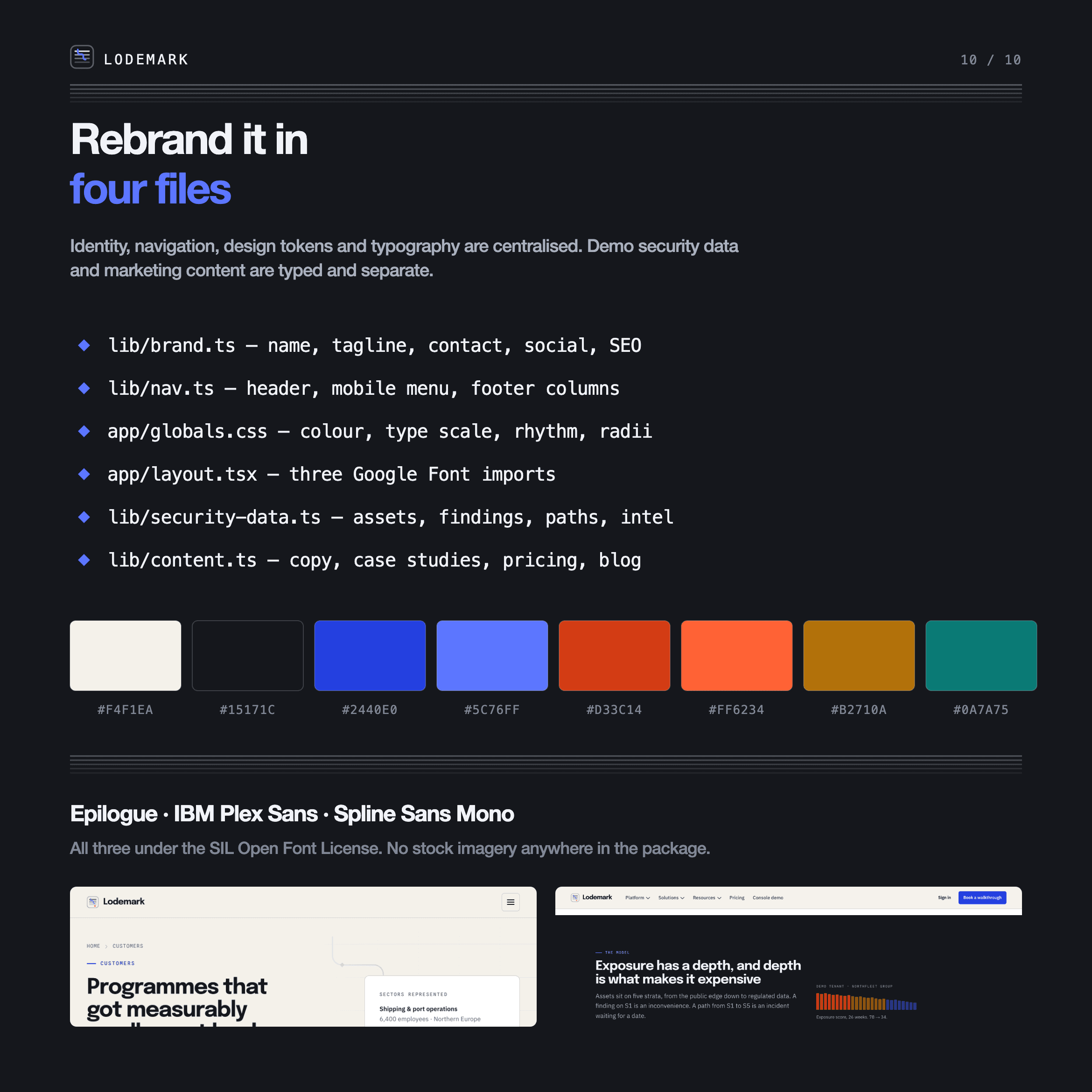The height and width of the screenshot is (1092, 1092).
Task: Click the Lodemark logo in desktop preview
Action: click(x=592, y=897)
